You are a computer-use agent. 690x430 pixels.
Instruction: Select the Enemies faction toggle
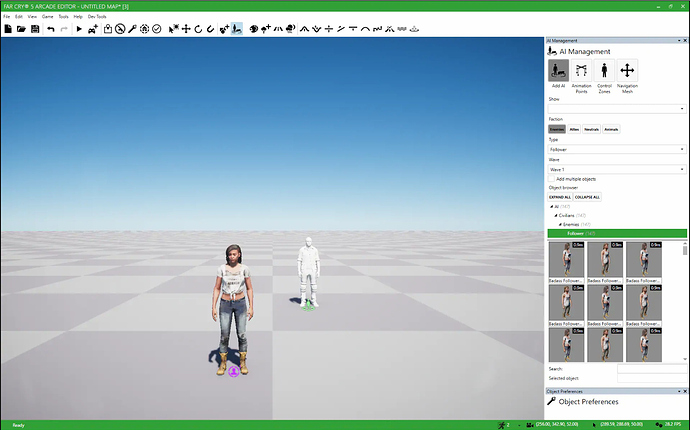pos(557,129)
